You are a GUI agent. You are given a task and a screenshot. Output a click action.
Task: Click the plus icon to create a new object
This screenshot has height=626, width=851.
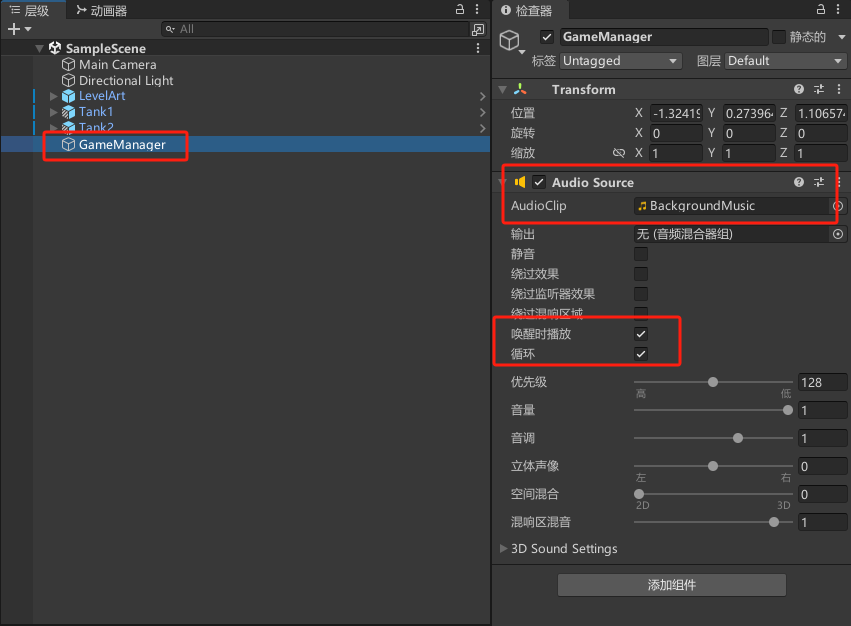(14, 29)
